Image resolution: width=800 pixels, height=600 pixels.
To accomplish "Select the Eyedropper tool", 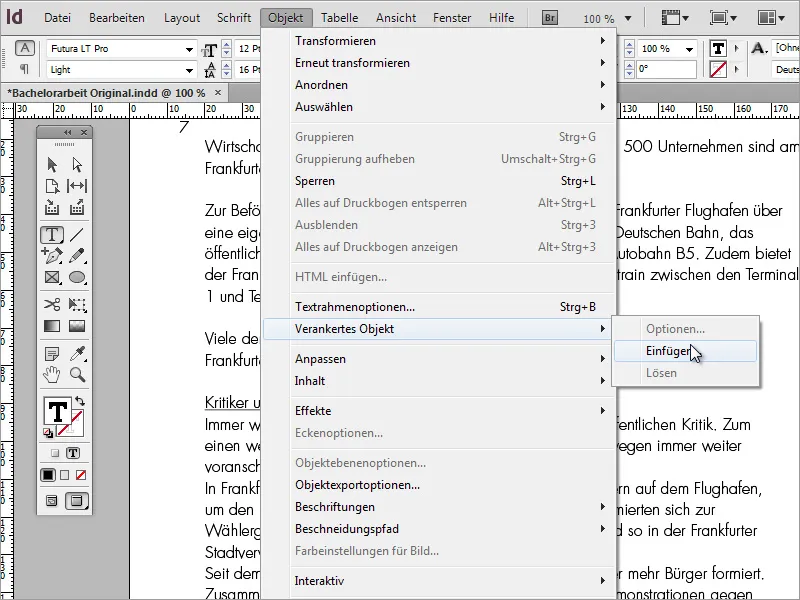I will [x=77, y=353].
